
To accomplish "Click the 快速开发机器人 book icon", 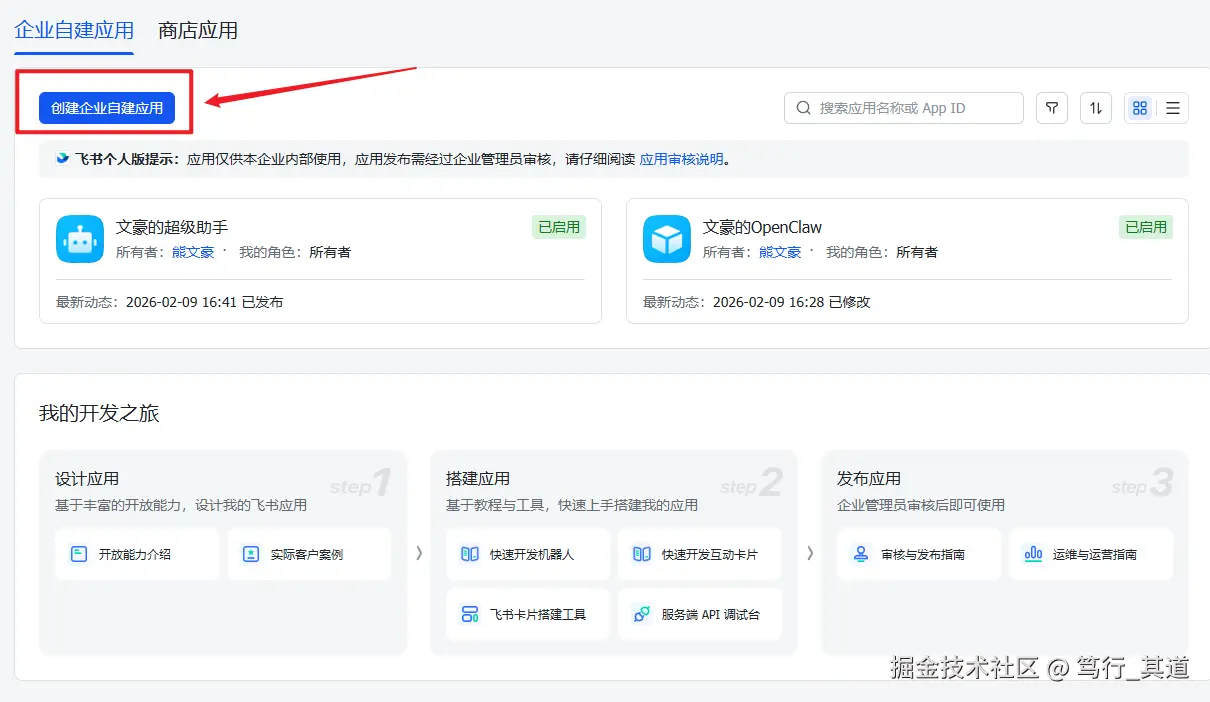I will coord(470,554).
